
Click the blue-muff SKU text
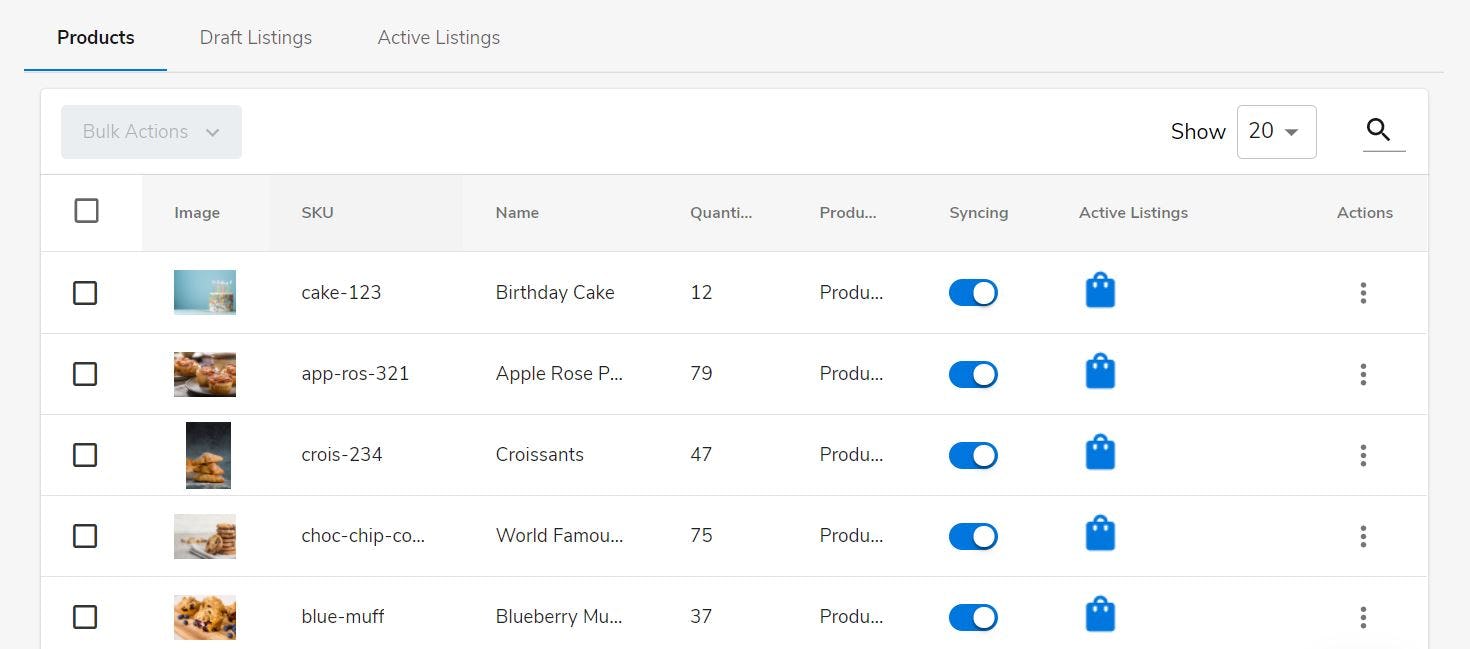click(x=343, y=617)
